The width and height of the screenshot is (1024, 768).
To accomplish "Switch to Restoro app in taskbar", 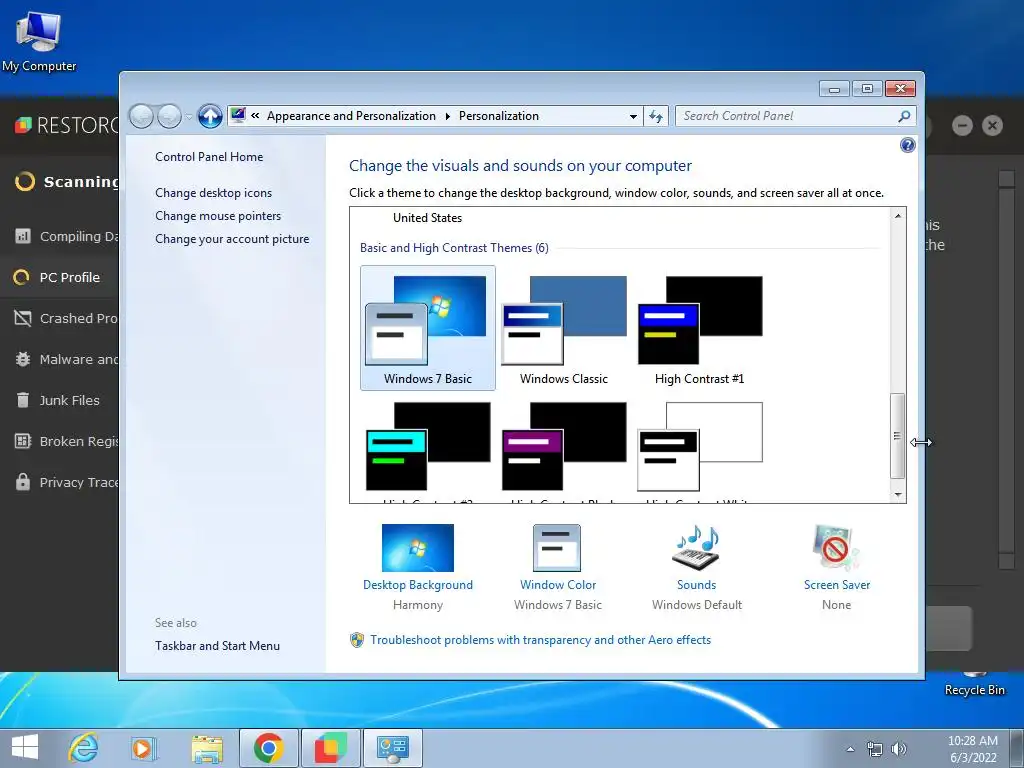I will [330, 748].
